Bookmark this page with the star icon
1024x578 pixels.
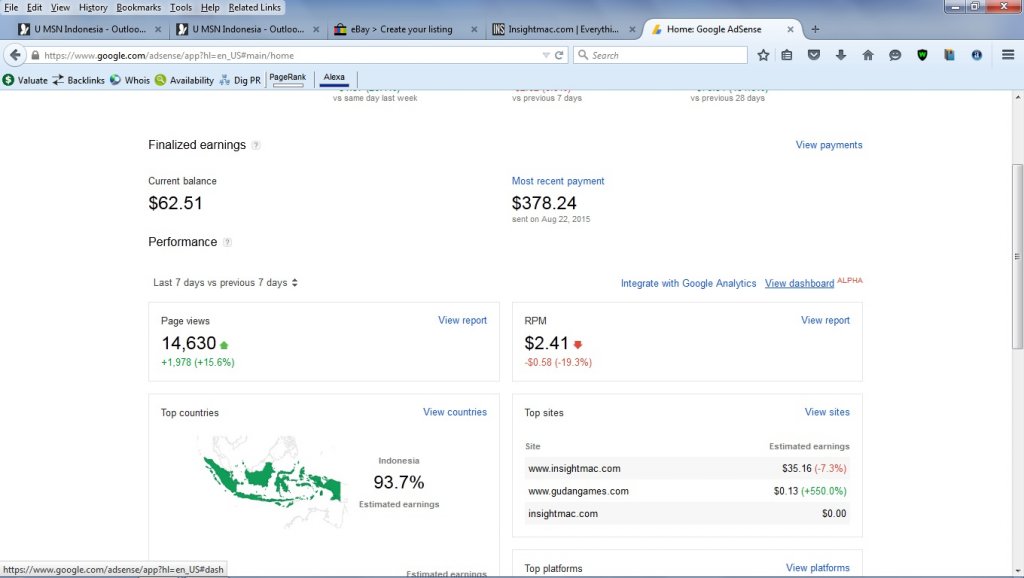(x=763, y=55)
